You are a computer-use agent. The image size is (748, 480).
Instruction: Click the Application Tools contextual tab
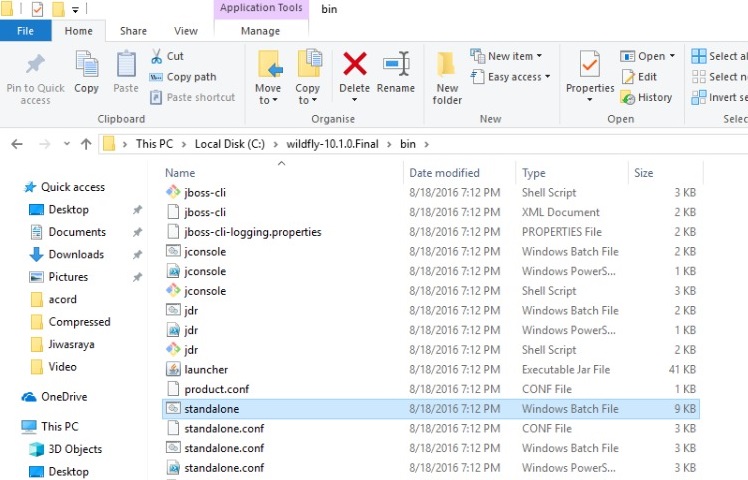click(261, 8)
